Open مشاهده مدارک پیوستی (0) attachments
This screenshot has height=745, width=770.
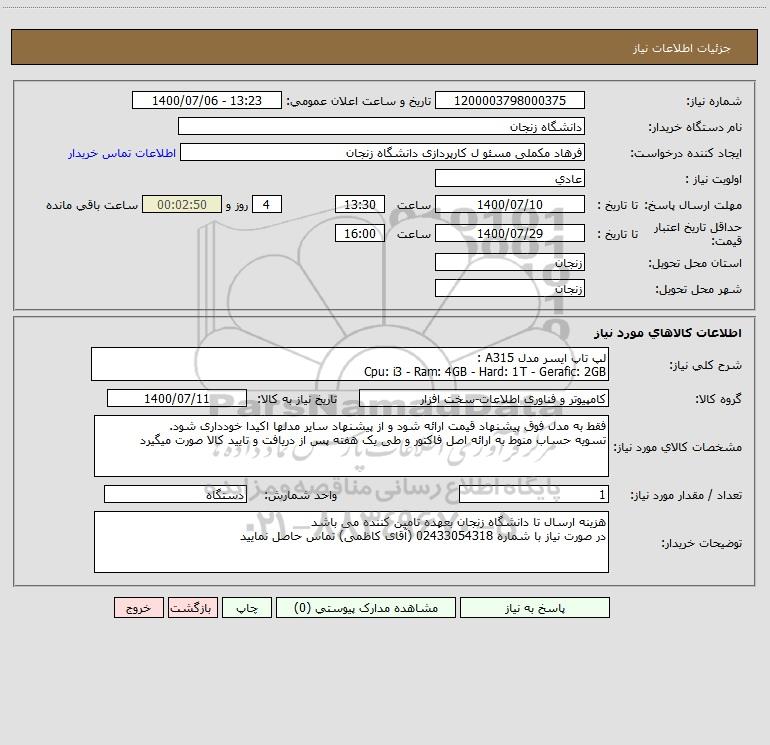[366, 608]
